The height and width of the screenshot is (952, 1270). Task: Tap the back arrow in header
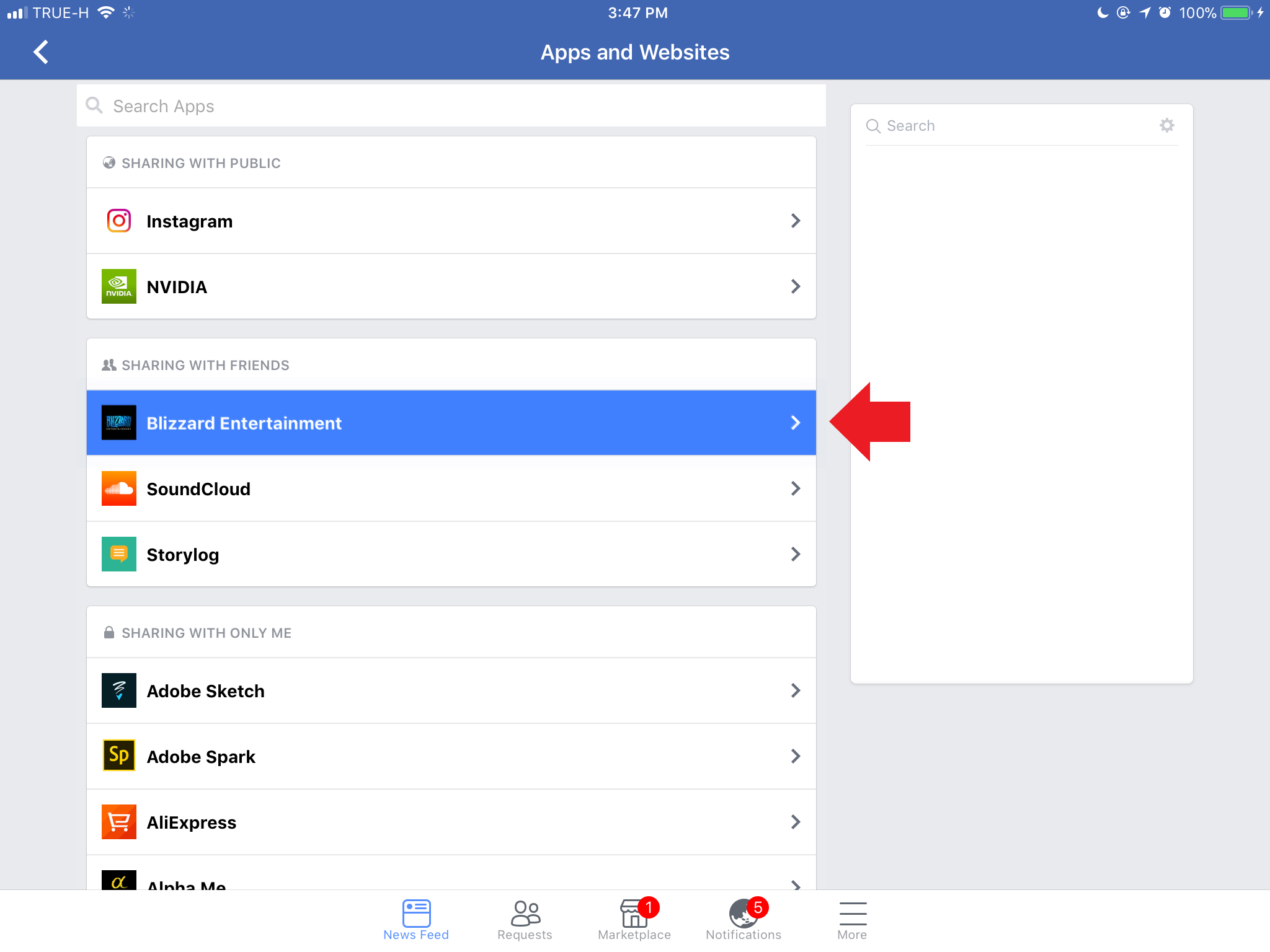click(41, 52)
